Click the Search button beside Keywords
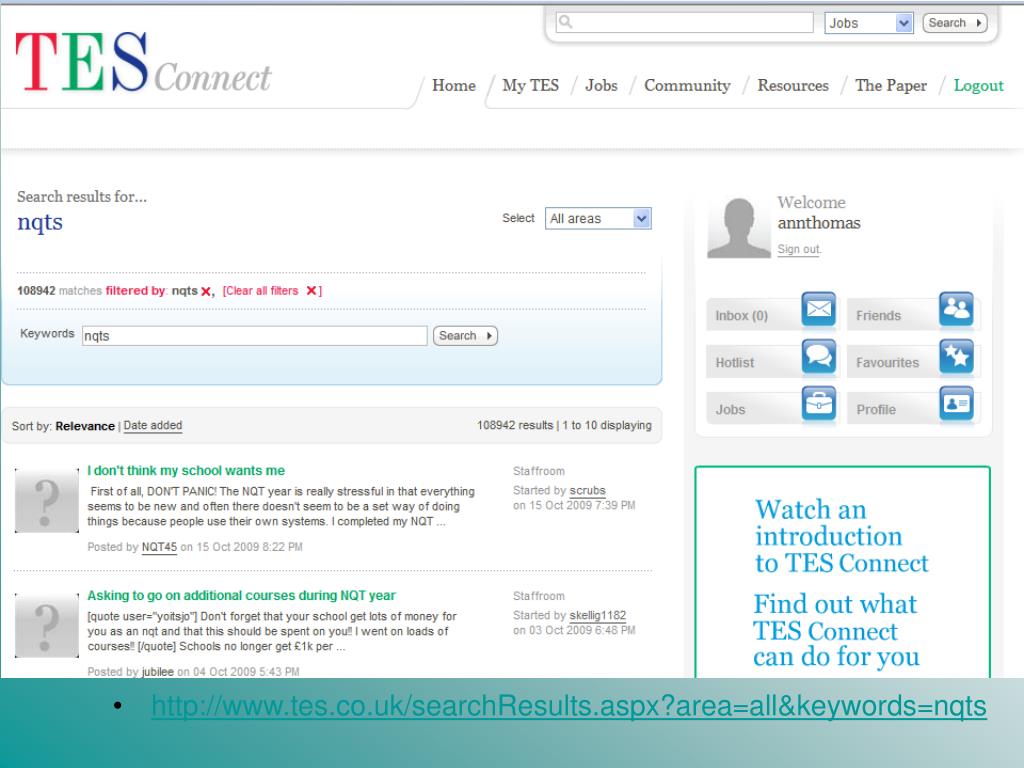The height and width of the screenshot is (768, 1024). 465,336
